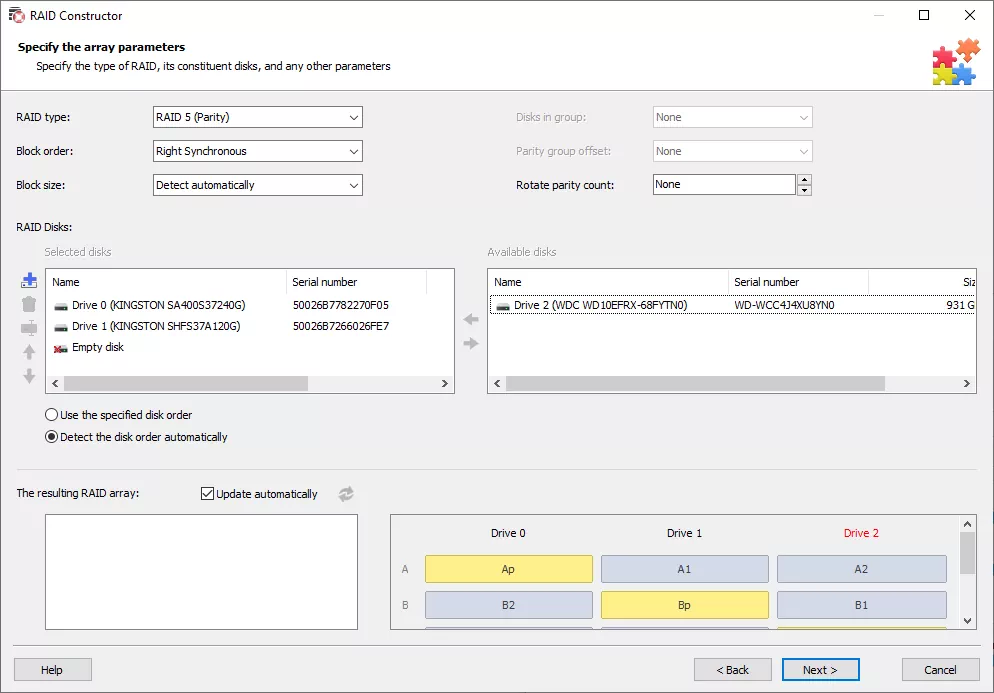Open the RAID type dropdown
This screenshot has width=994, height=693.
pos(257,117)
